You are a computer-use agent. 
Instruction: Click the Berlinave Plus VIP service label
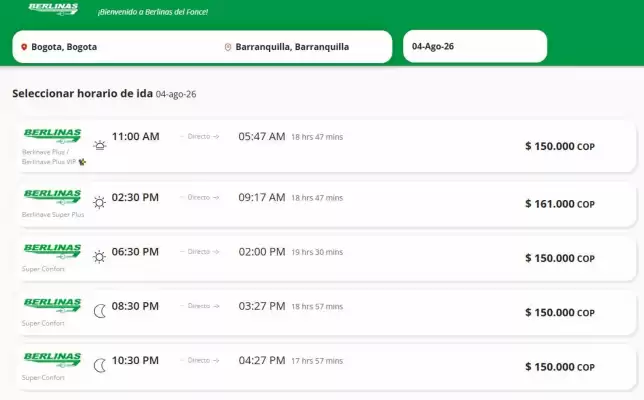[x=49, y=162]
